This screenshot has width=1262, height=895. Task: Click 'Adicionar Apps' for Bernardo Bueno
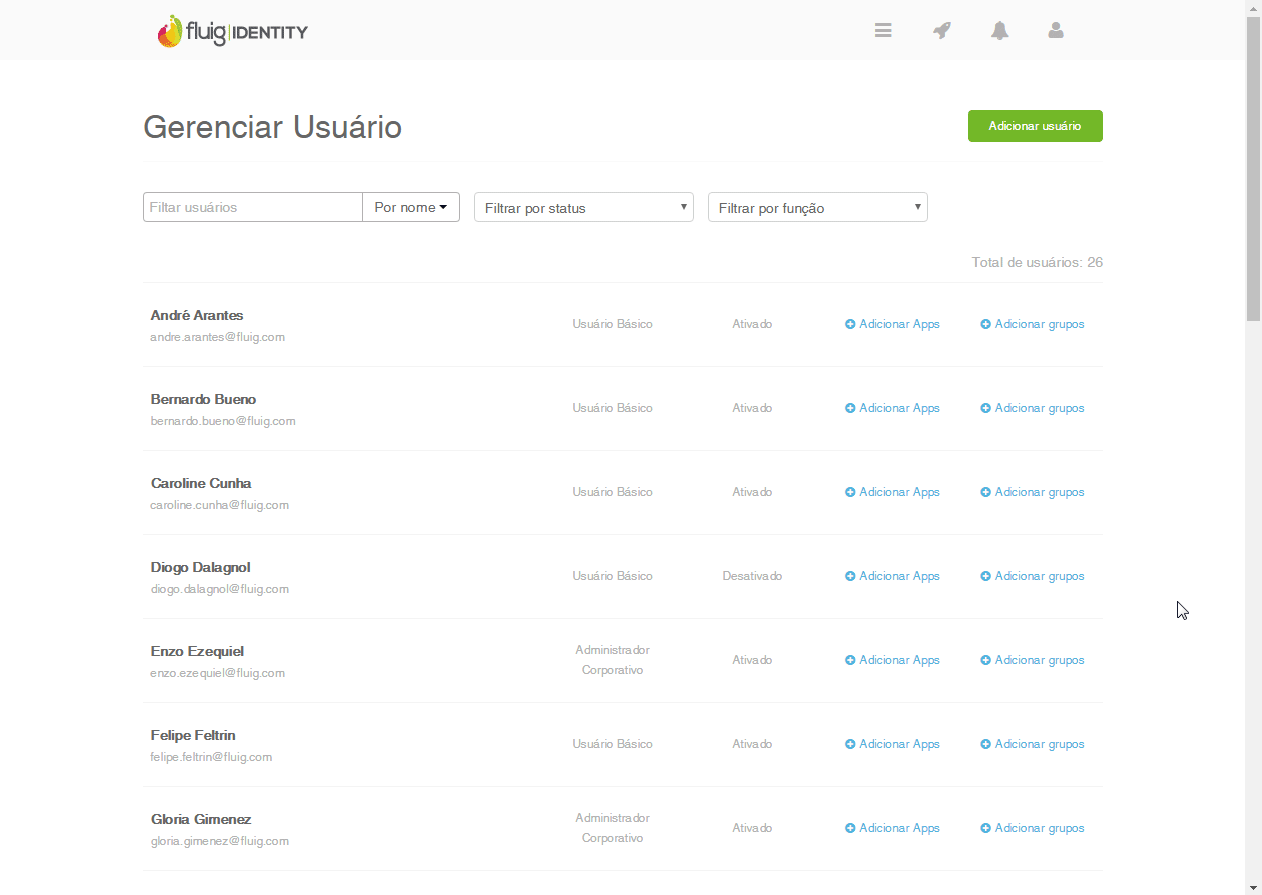899,408
